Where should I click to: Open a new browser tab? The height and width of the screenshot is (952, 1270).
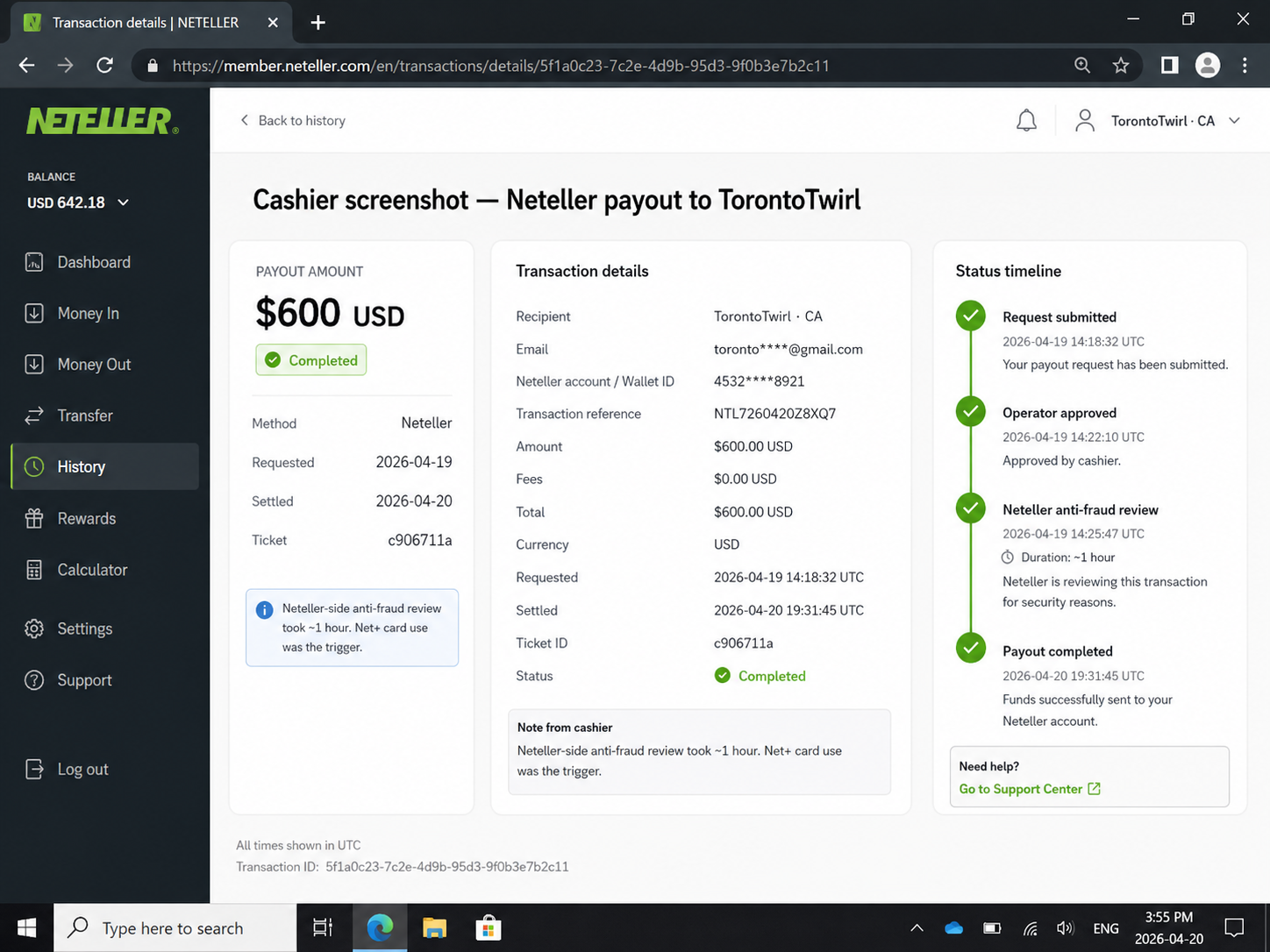[x=318, y=23]
